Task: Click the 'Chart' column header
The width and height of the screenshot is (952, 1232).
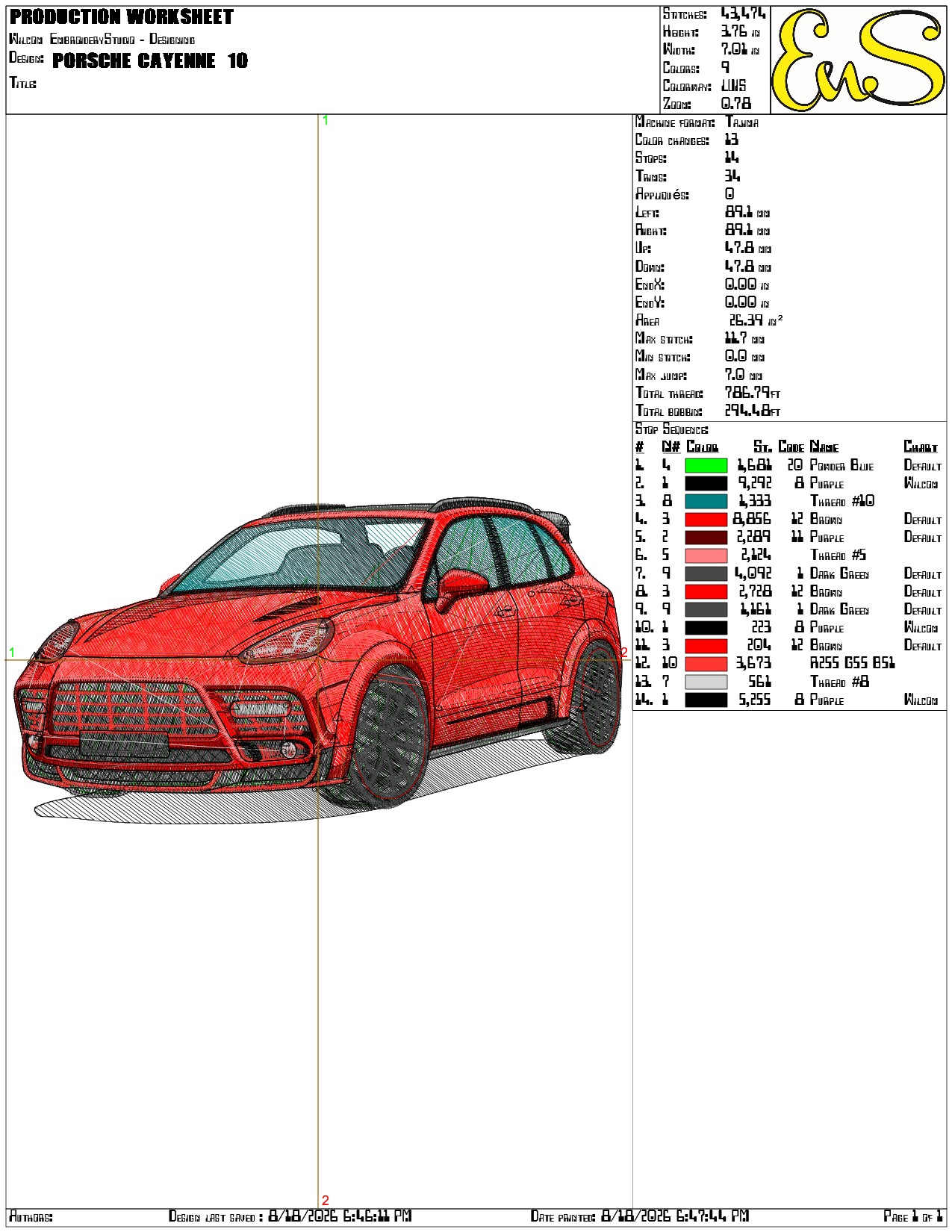Action: coord(921,447)
